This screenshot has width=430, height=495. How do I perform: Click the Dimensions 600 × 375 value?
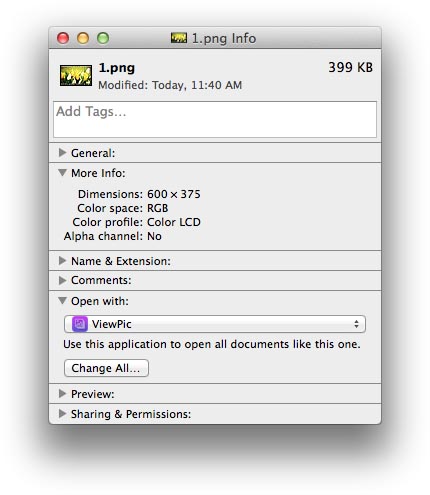tap(174, 194)
